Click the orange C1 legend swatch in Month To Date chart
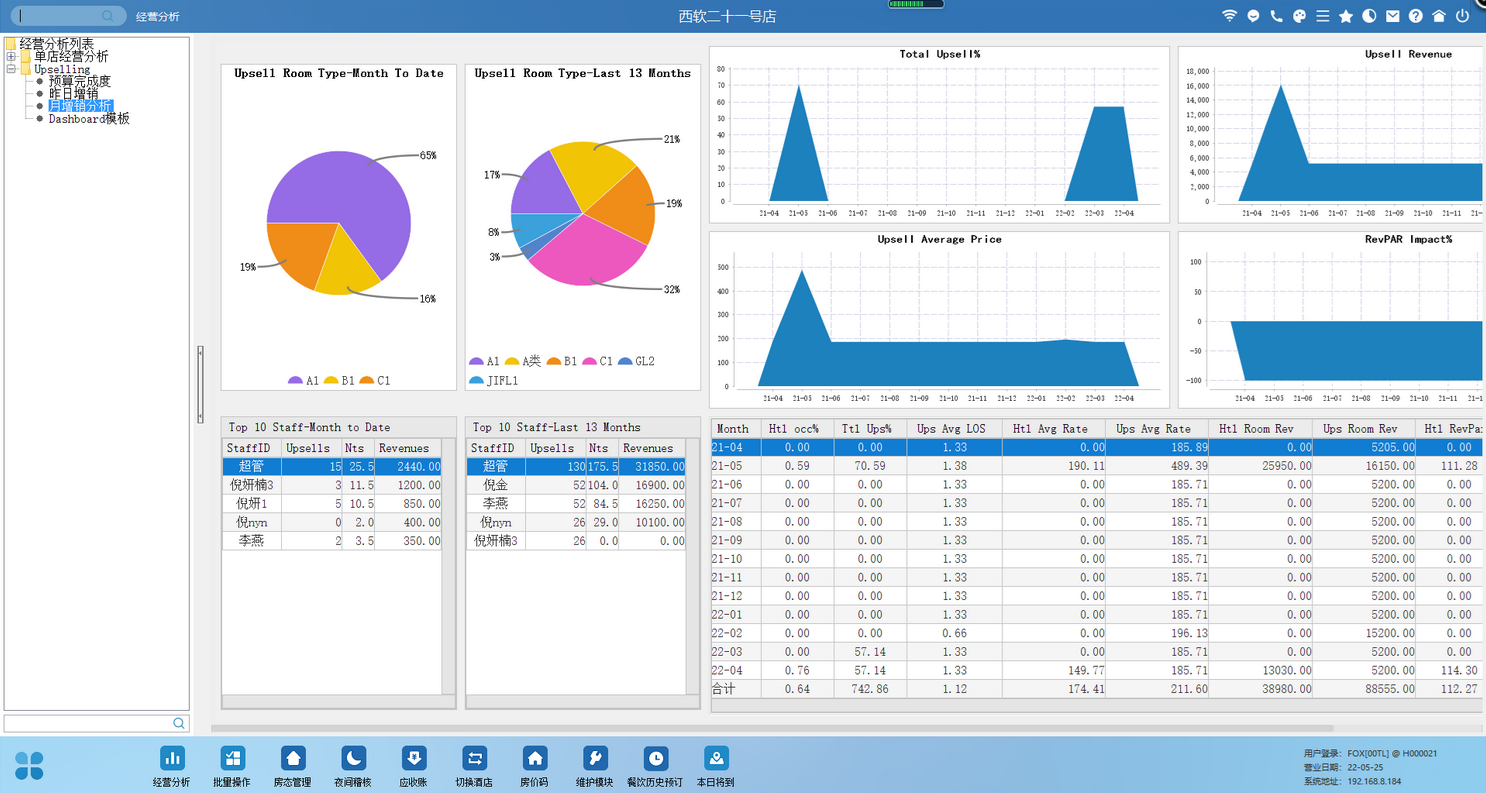The width and height of the screenshot is (1486, 793). coord(367,381)
